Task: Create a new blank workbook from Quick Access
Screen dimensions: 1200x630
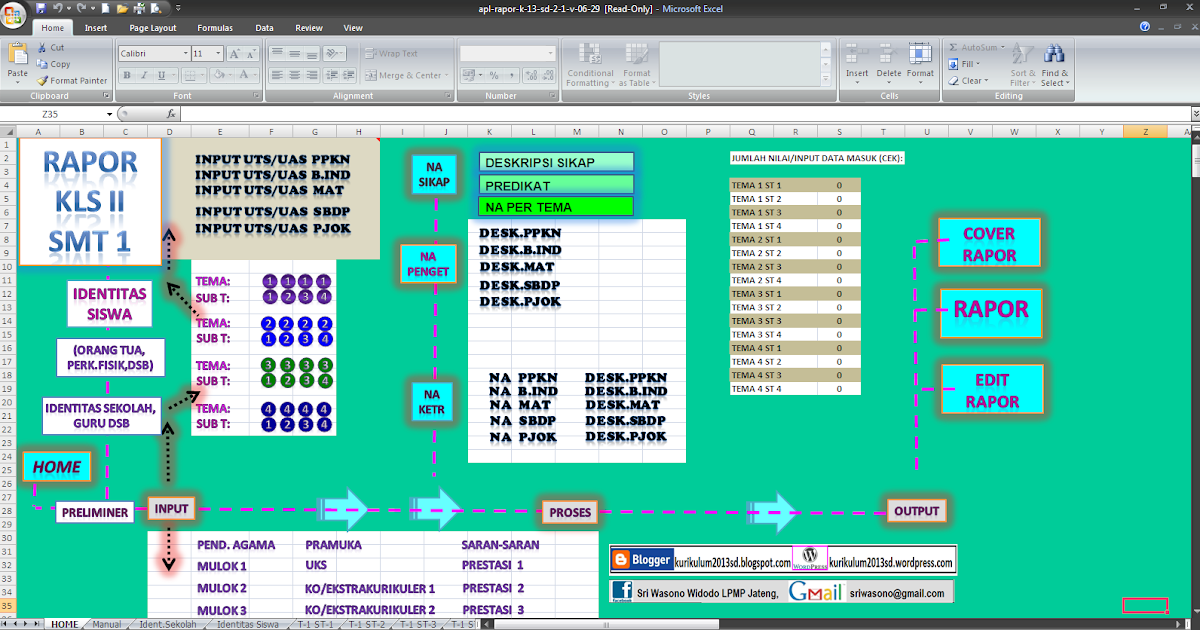Action: pyautogui.click(x=107, y=8)
